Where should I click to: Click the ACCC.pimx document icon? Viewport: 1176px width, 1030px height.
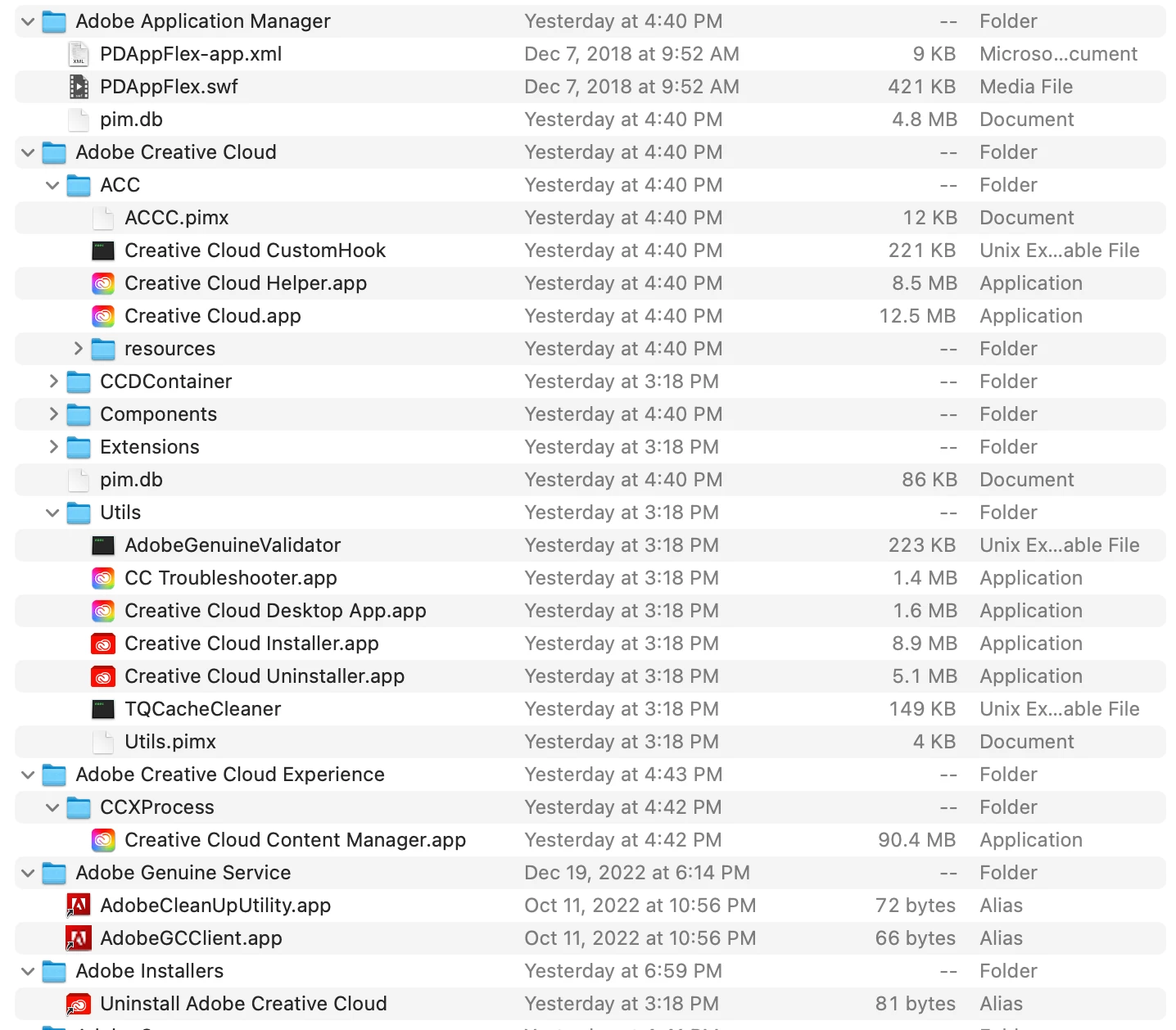coord(103,218)
